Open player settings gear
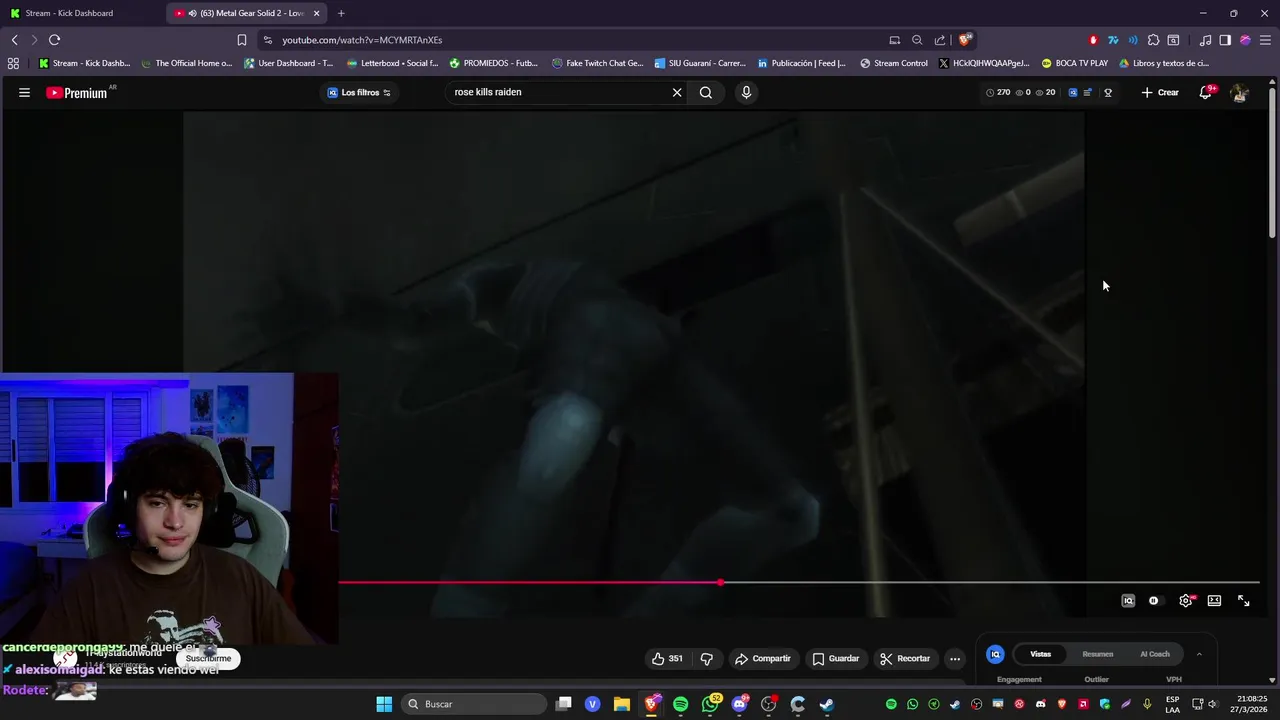This screenshot has width=1280, height=720. tap(1186, 601)
